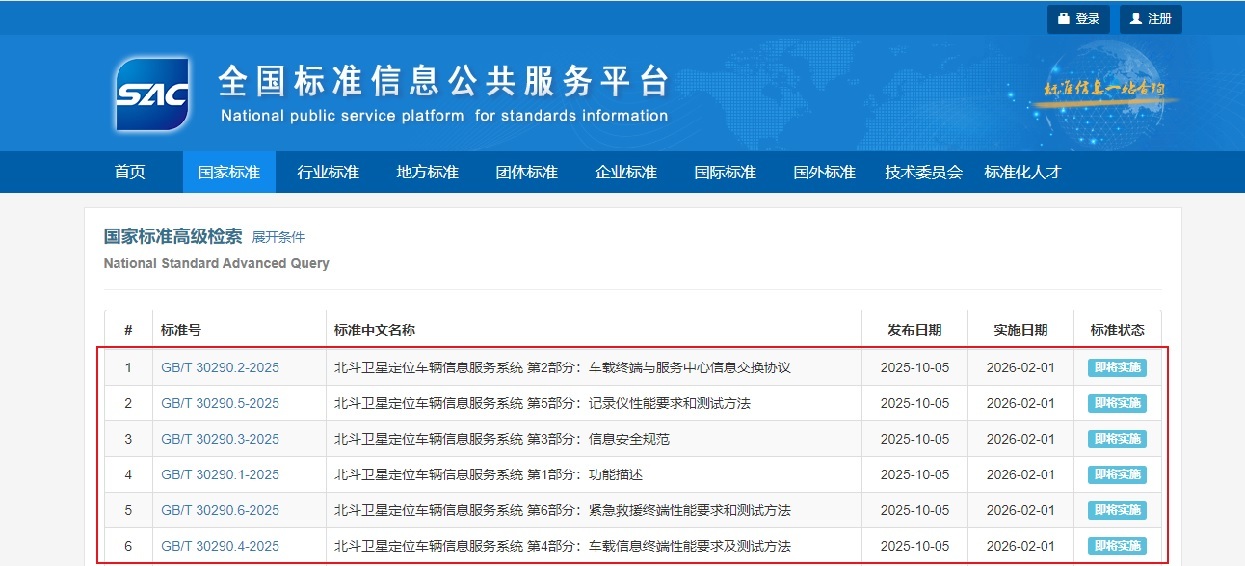Switch to 团体标准 section
Viewport: 1245px width, 566px height.
(x=527, y=172)
